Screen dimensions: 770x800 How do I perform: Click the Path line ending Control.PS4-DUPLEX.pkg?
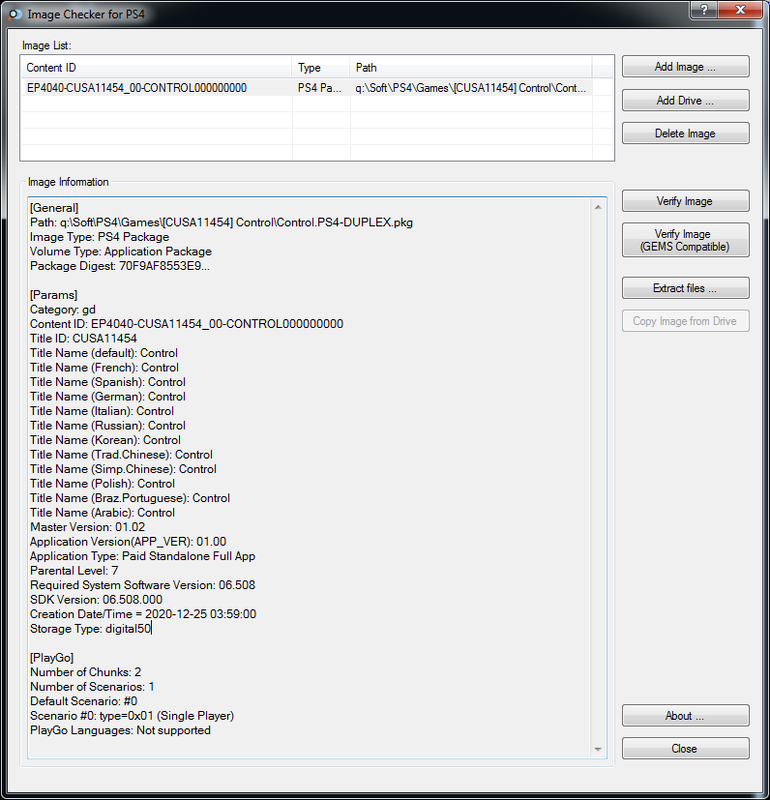point(221,222)
